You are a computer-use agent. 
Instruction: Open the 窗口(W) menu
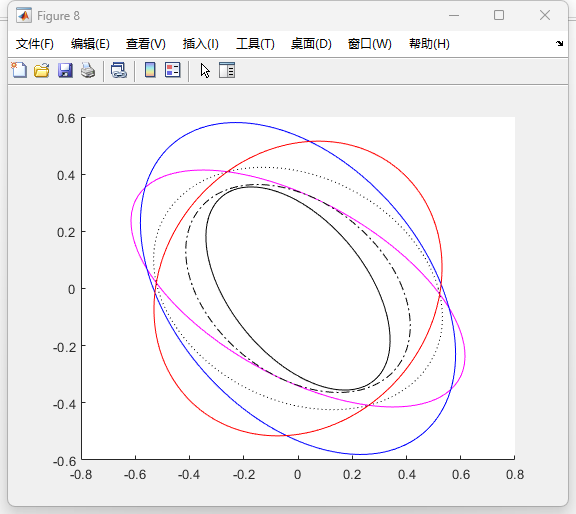(370, 44)
